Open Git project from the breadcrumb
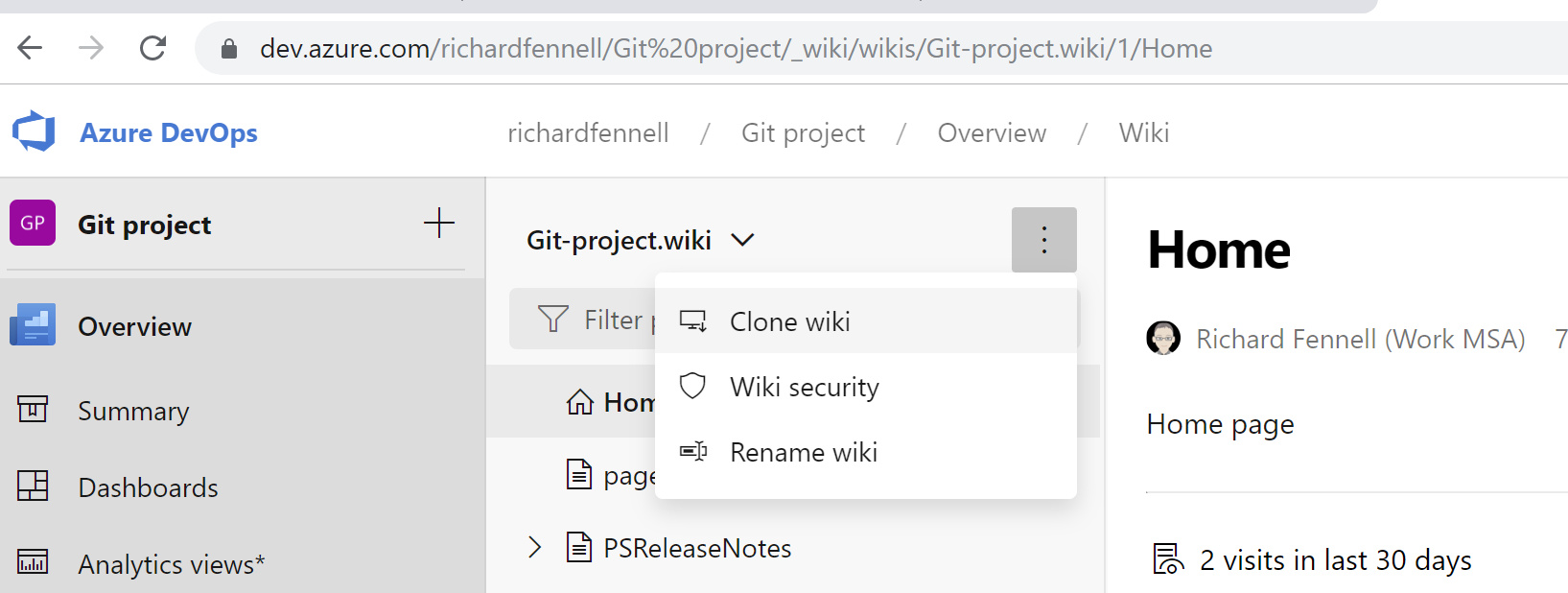This screenshot has height=593, width=1568. click(803, 132)
